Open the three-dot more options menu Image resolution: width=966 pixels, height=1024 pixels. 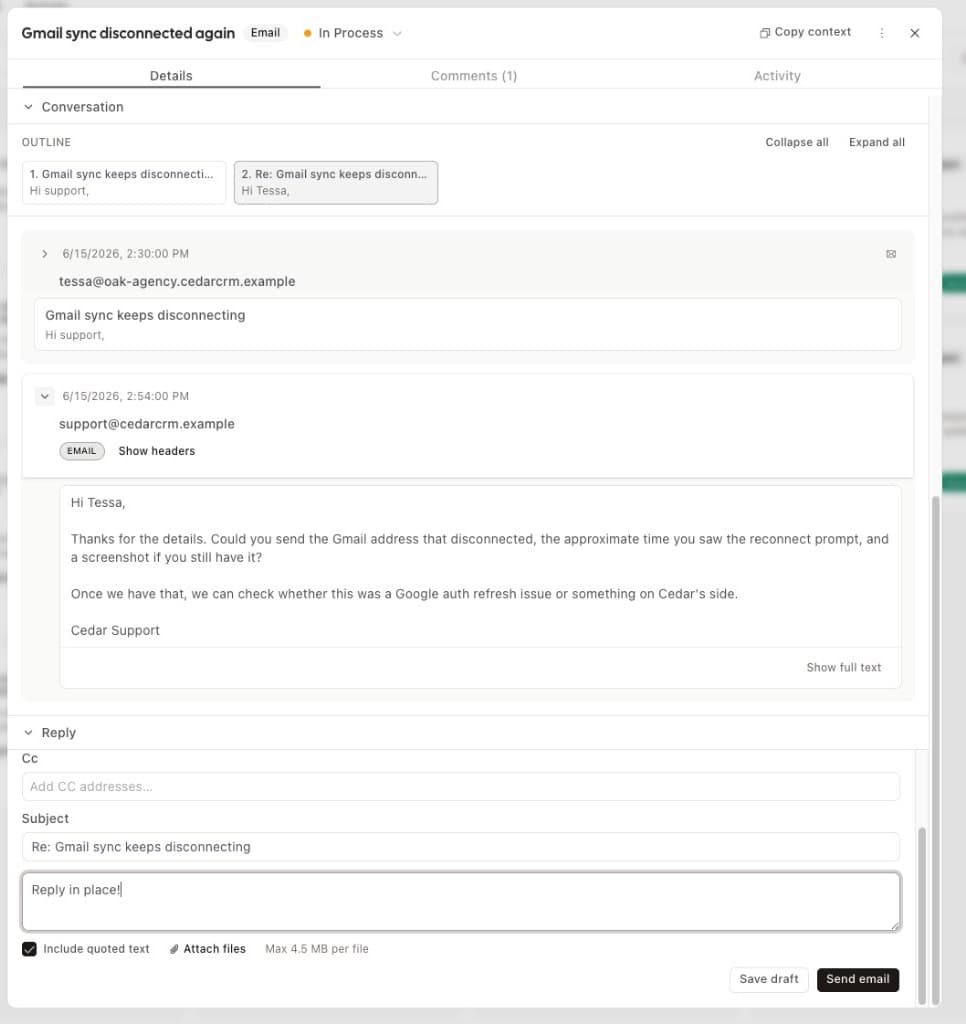point(882,33)
